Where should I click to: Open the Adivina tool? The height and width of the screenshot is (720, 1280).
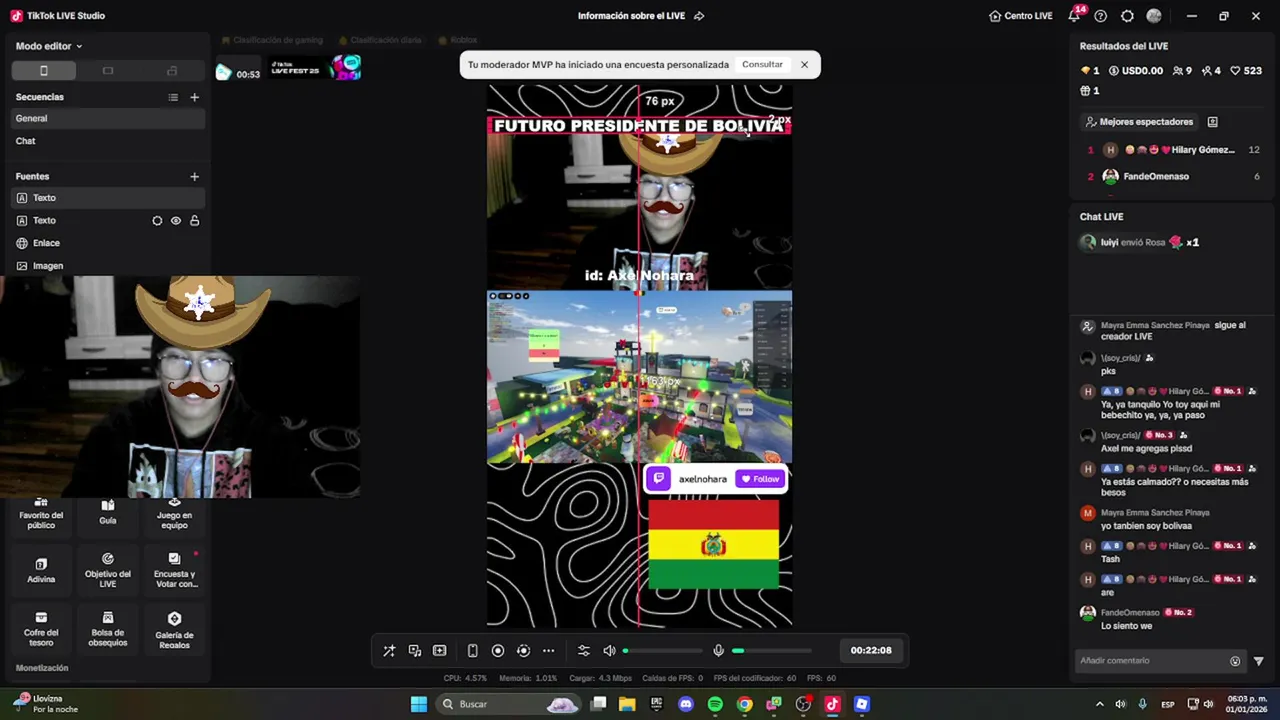[x=41, y=571]
